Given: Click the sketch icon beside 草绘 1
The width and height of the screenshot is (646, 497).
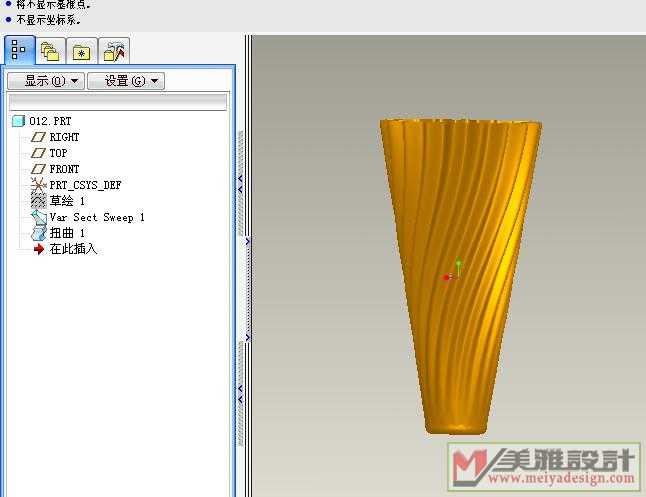Looking at the screenshot, I should [38, 201].
